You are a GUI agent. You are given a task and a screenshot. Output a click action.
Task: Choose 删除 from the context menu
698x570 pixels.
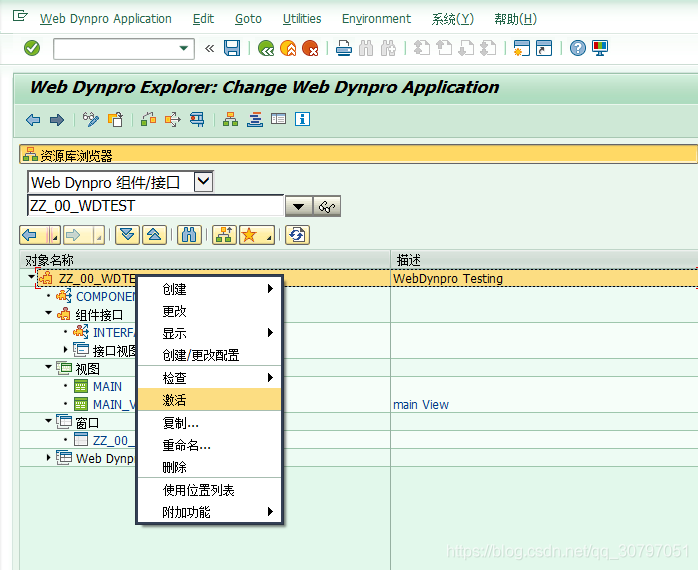[x=175, y=467]
